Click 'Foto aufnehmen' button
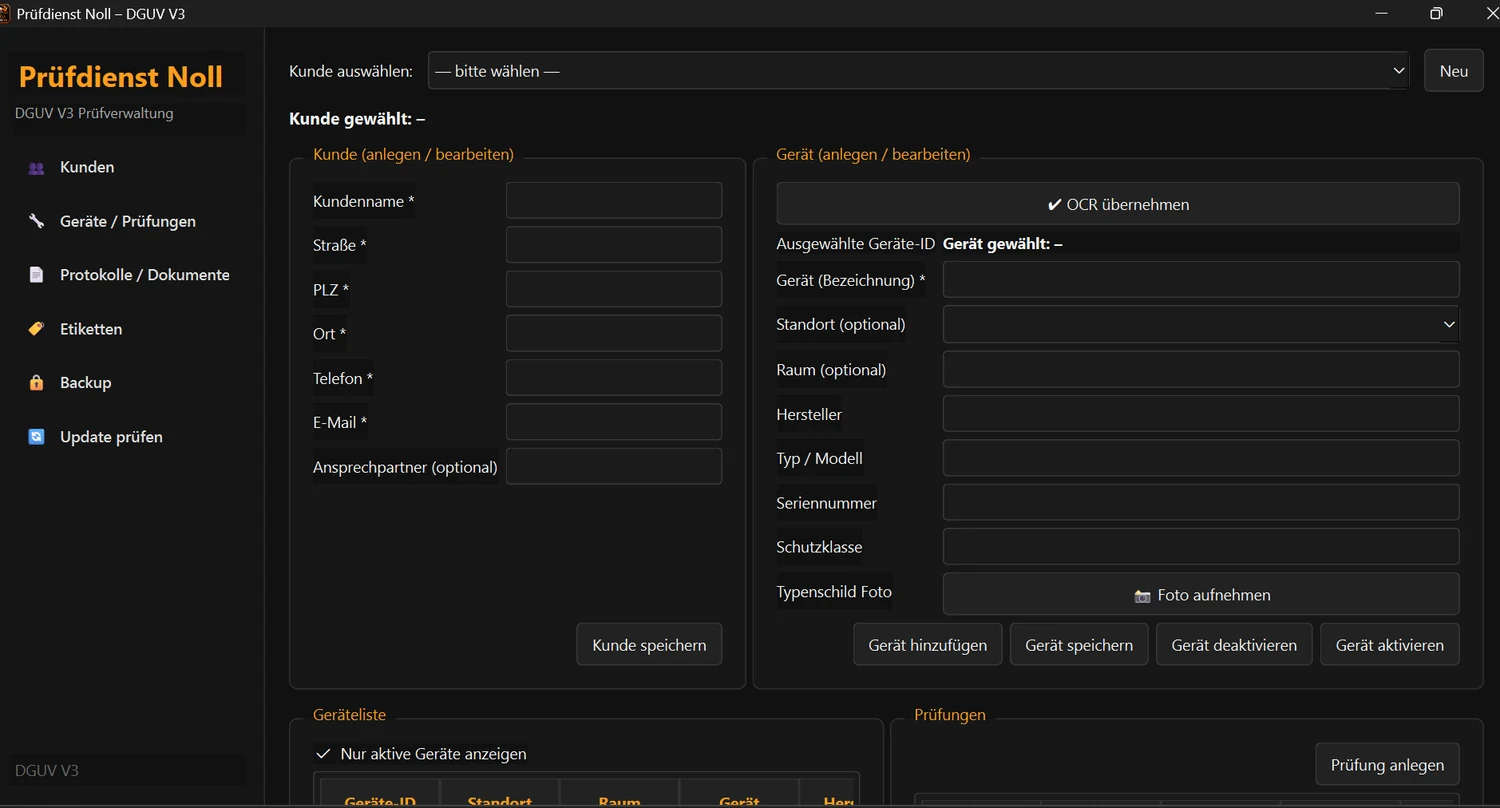The width and height of the screenshot is (1500, 808). (x=1201, y=594)
